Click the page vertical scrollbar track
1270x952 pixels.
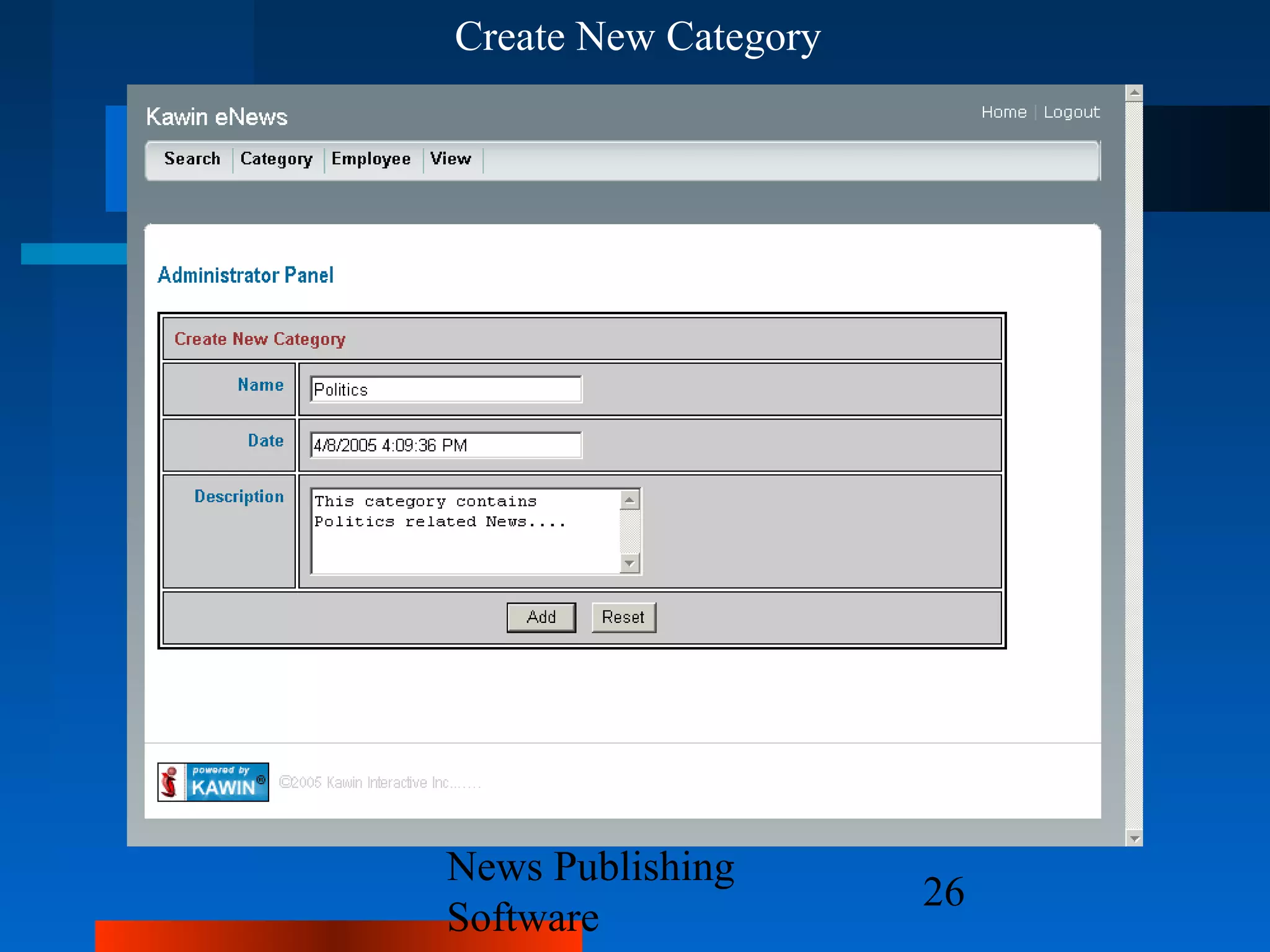[x=1134, y=465]
